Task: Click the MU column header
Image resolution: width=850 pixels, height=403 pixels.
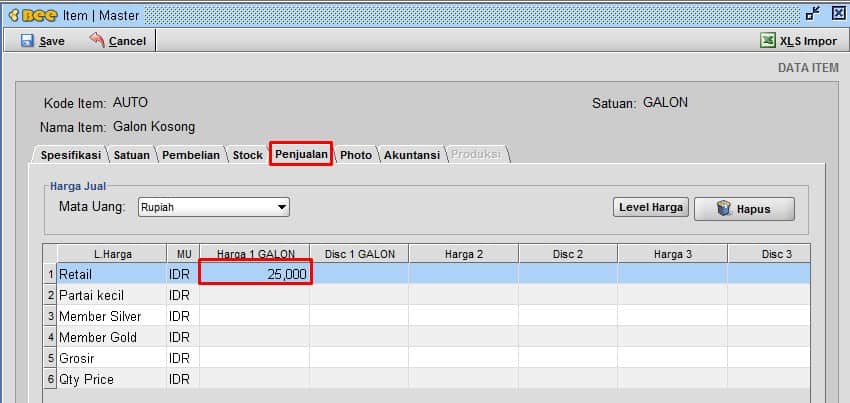Action: [x=183, y=254]
